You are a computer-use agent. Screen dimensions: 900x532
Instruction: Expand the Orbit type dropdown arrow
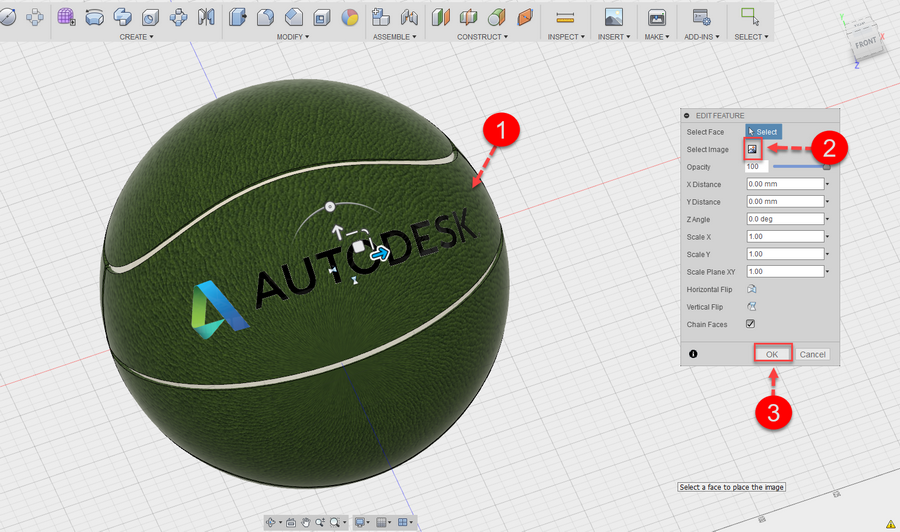click(281, 522)
